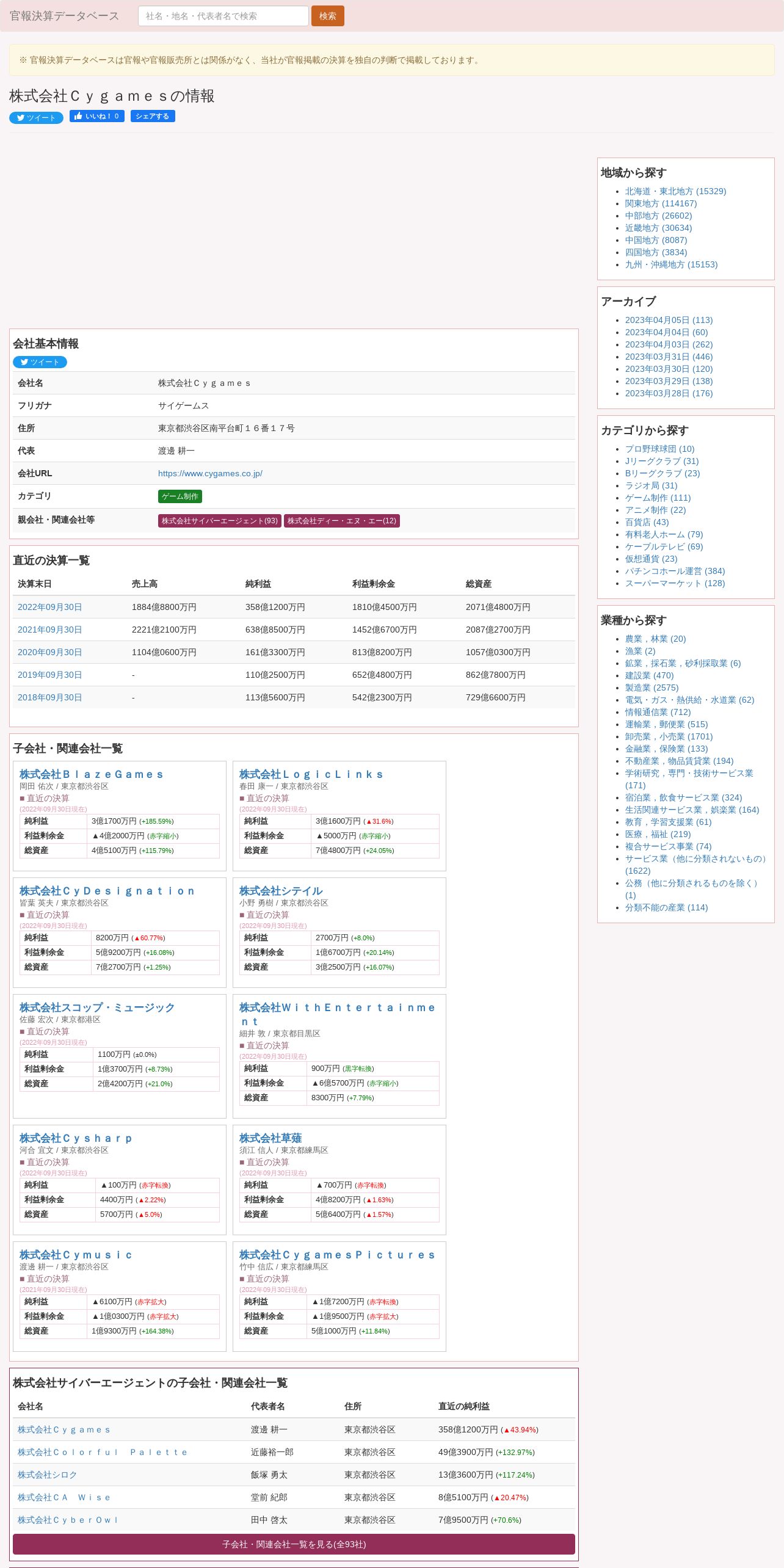Open industry 農業，林業 (20)
This screenshot has width=784, height=1568.
(655, 639)
